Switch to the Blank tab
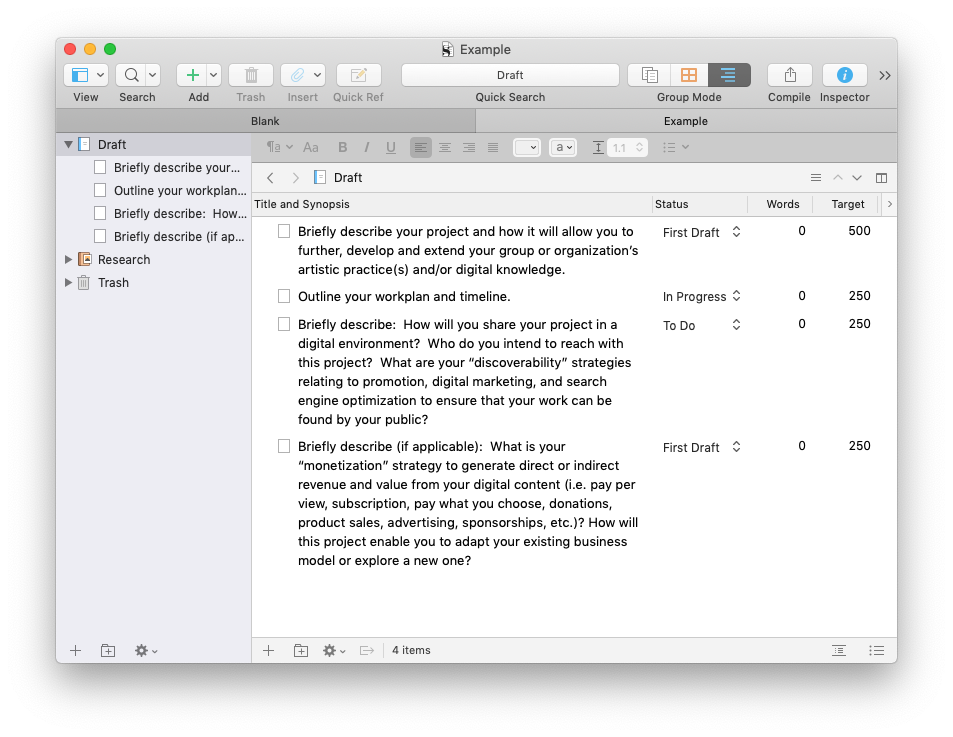Viewport: 953px width, 737px height. (265, 121)
